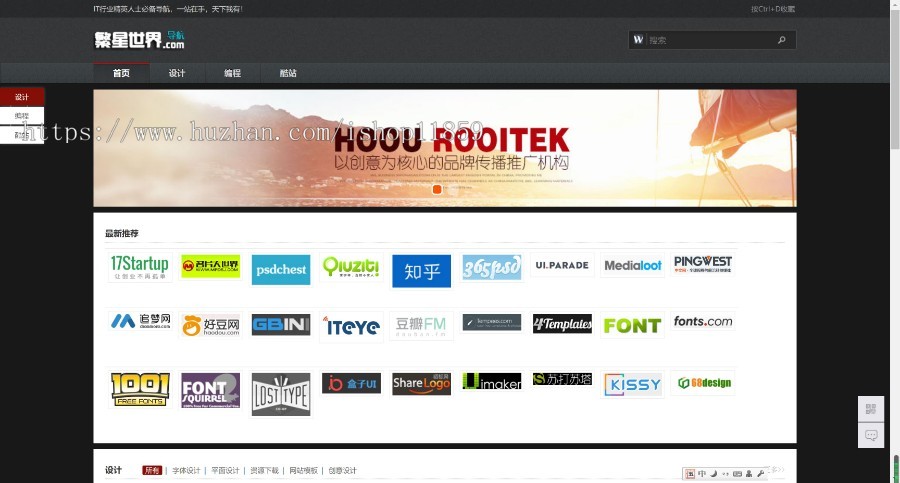Filter by 字体设计 category
The image size is (900, 483).
[186, 470]
